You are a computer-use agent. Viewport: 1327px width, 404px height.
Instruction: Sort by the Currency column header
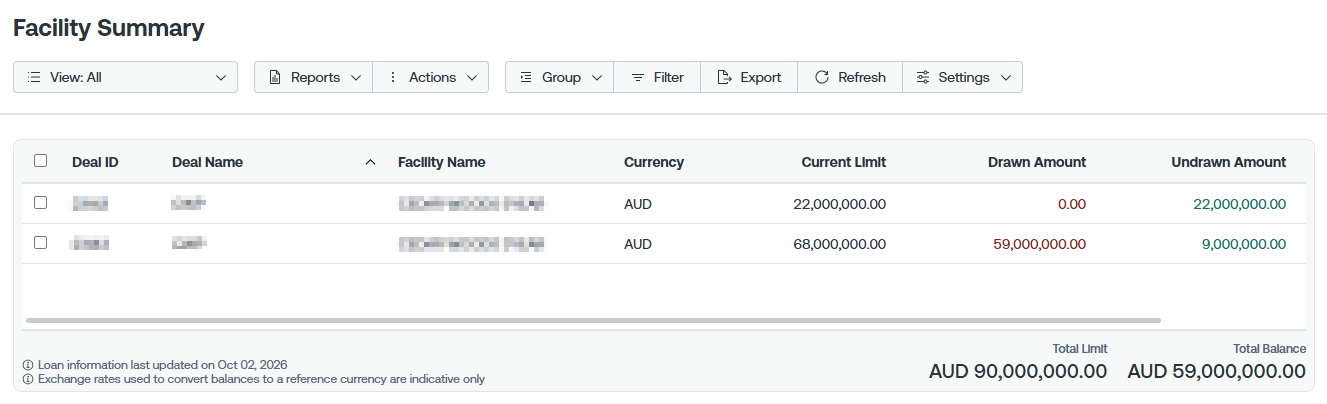(654, 162)
